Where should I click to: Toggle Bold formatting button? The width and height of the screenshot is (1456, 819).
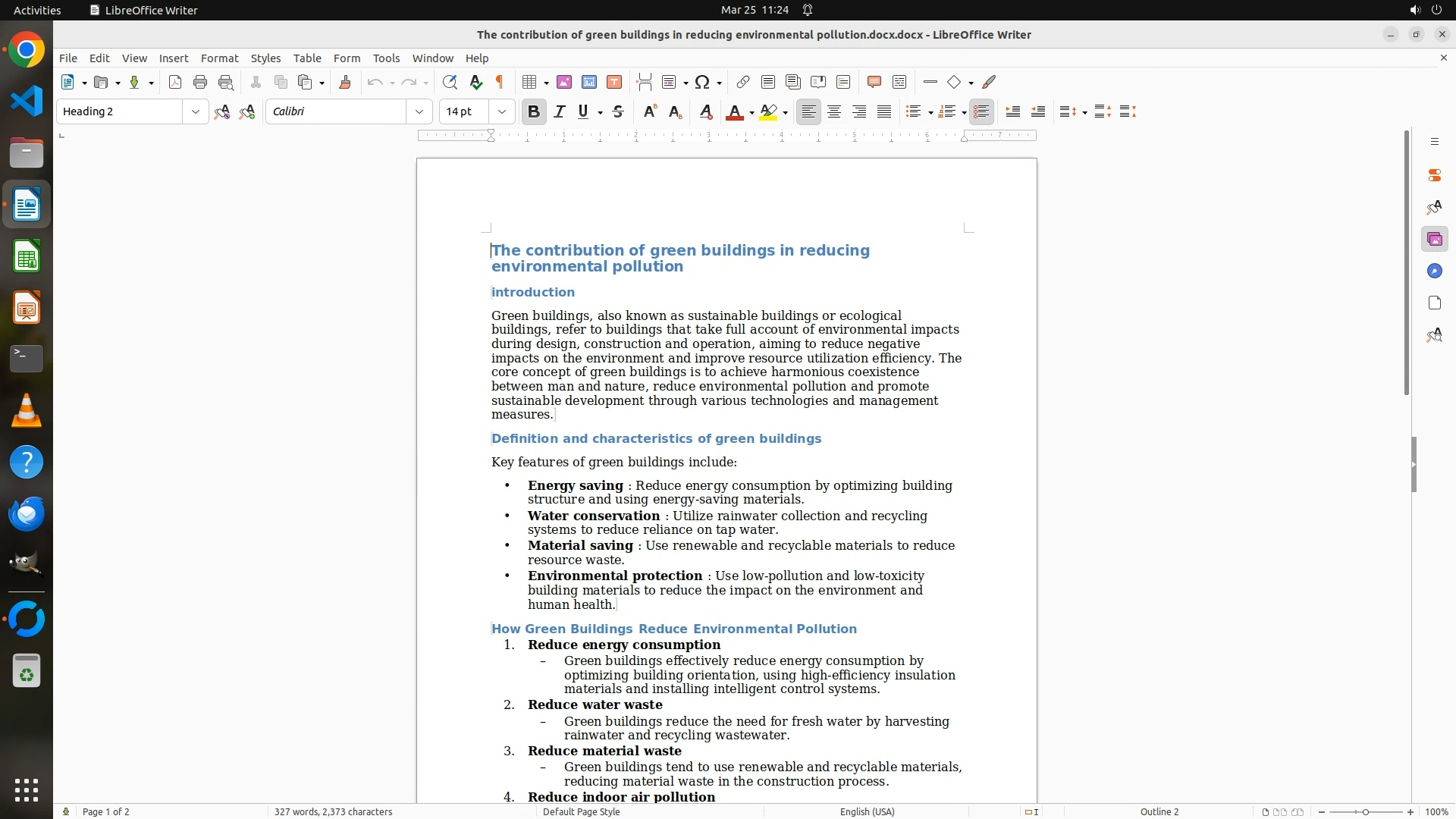533,112
